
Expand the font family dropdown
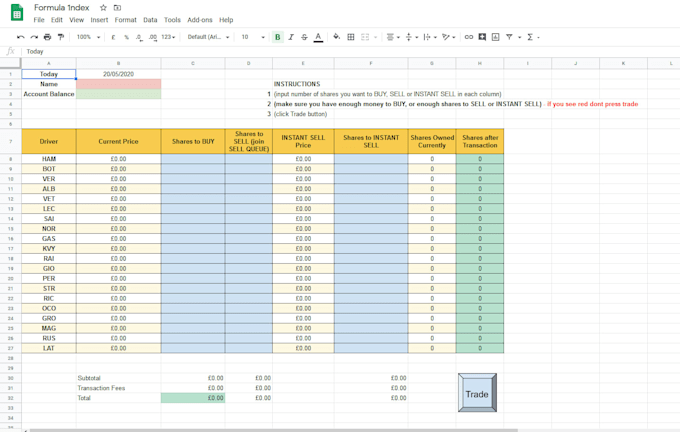coord(207,37)
